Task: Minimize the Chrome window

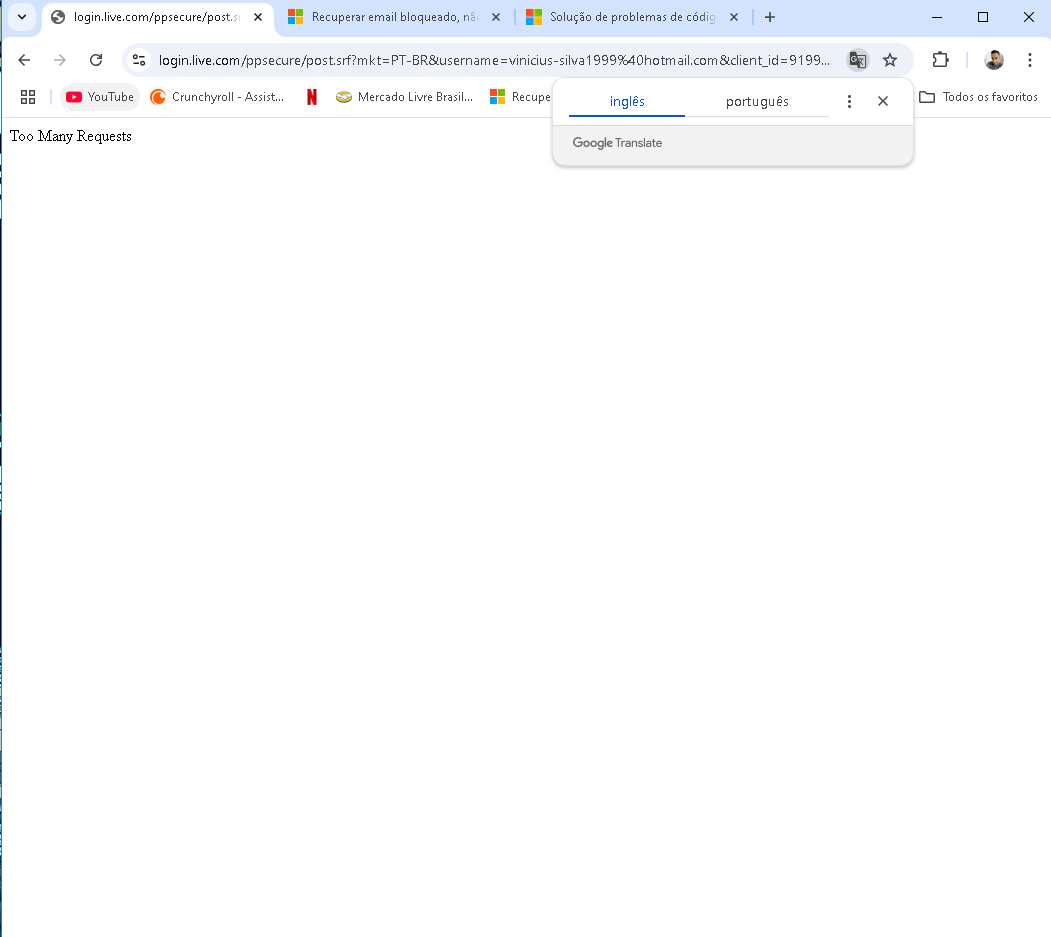Action: pos(937,17)
